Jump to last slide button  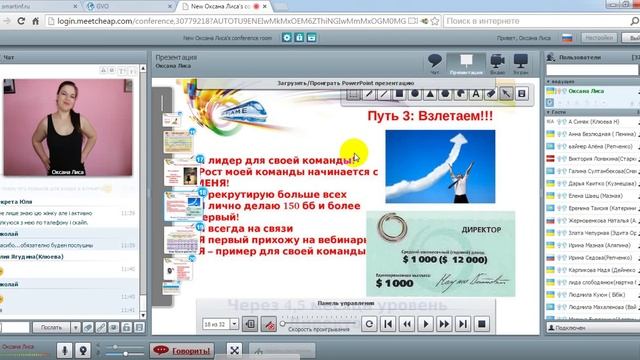coord(463,324)
